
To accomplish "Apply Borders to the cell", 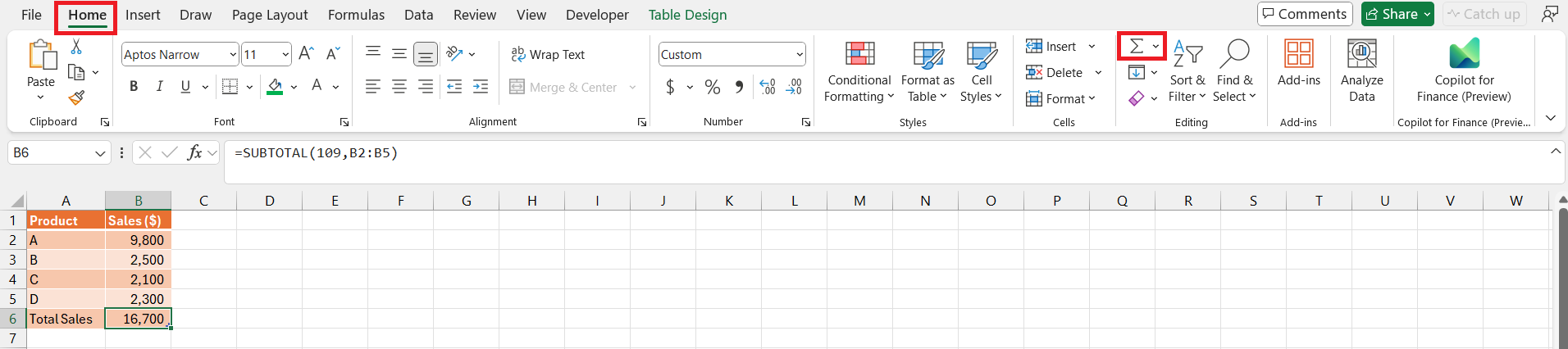I will 230,86.
